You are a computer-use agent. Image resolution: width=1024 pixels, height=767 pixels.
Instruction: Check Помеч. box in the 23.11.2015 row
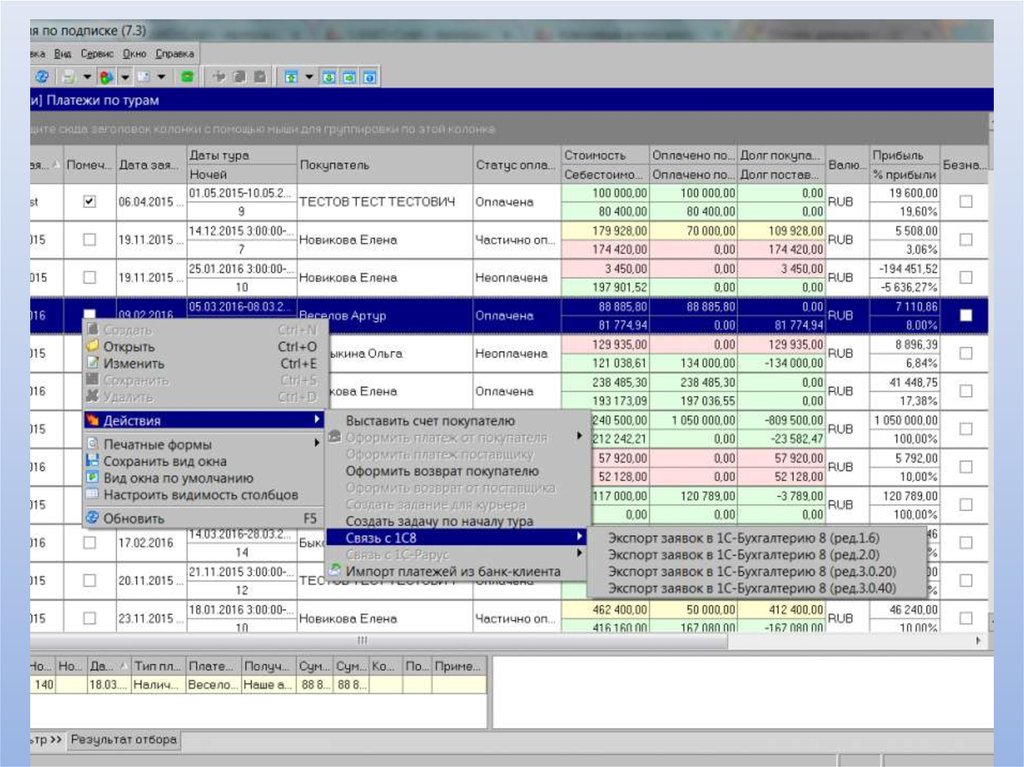[x=89, y=618]
